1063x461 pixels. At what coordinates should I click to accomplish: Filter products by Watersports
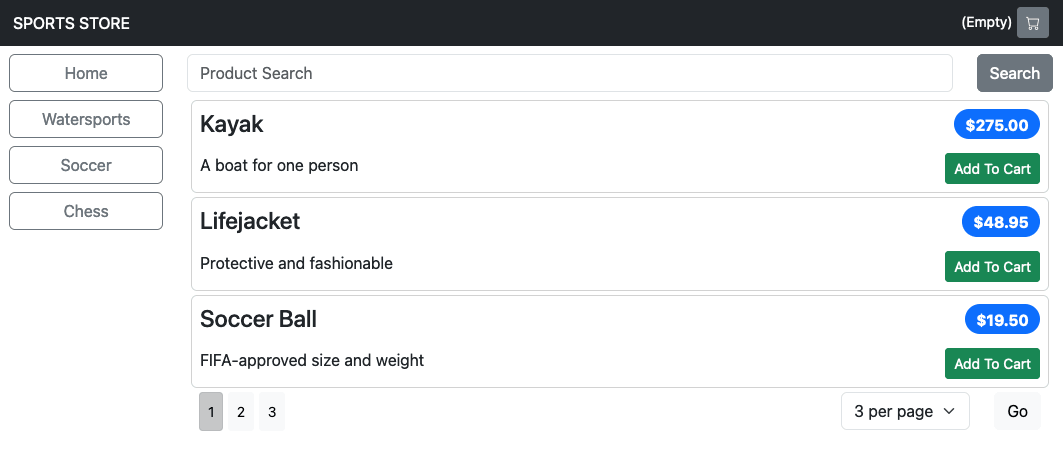pos(86,119)
